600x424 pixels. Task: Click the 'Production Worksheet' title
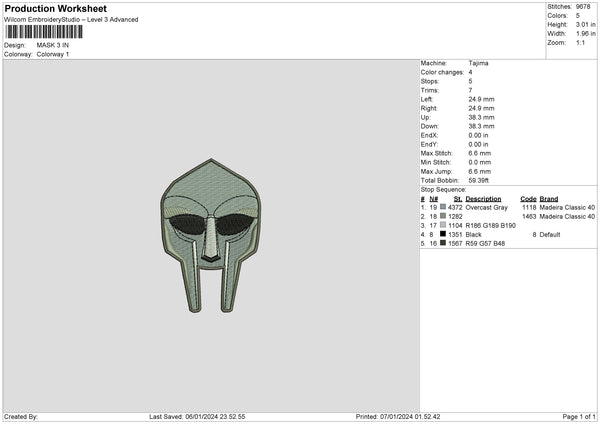(55, 8)
